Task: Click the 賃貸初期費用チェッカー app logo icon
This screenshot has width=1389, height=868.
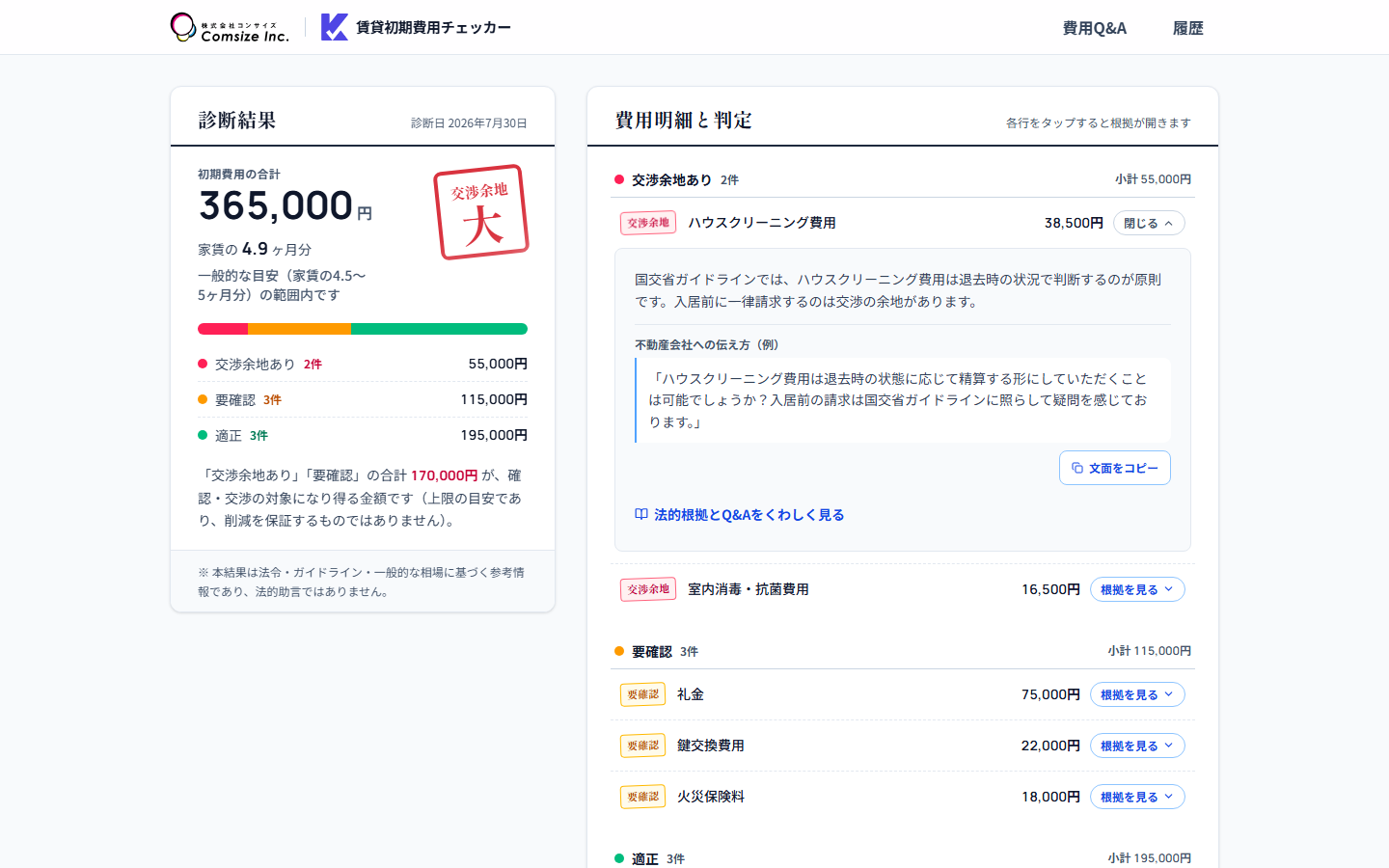Action: pyautogui.click(x=334, y=27)
